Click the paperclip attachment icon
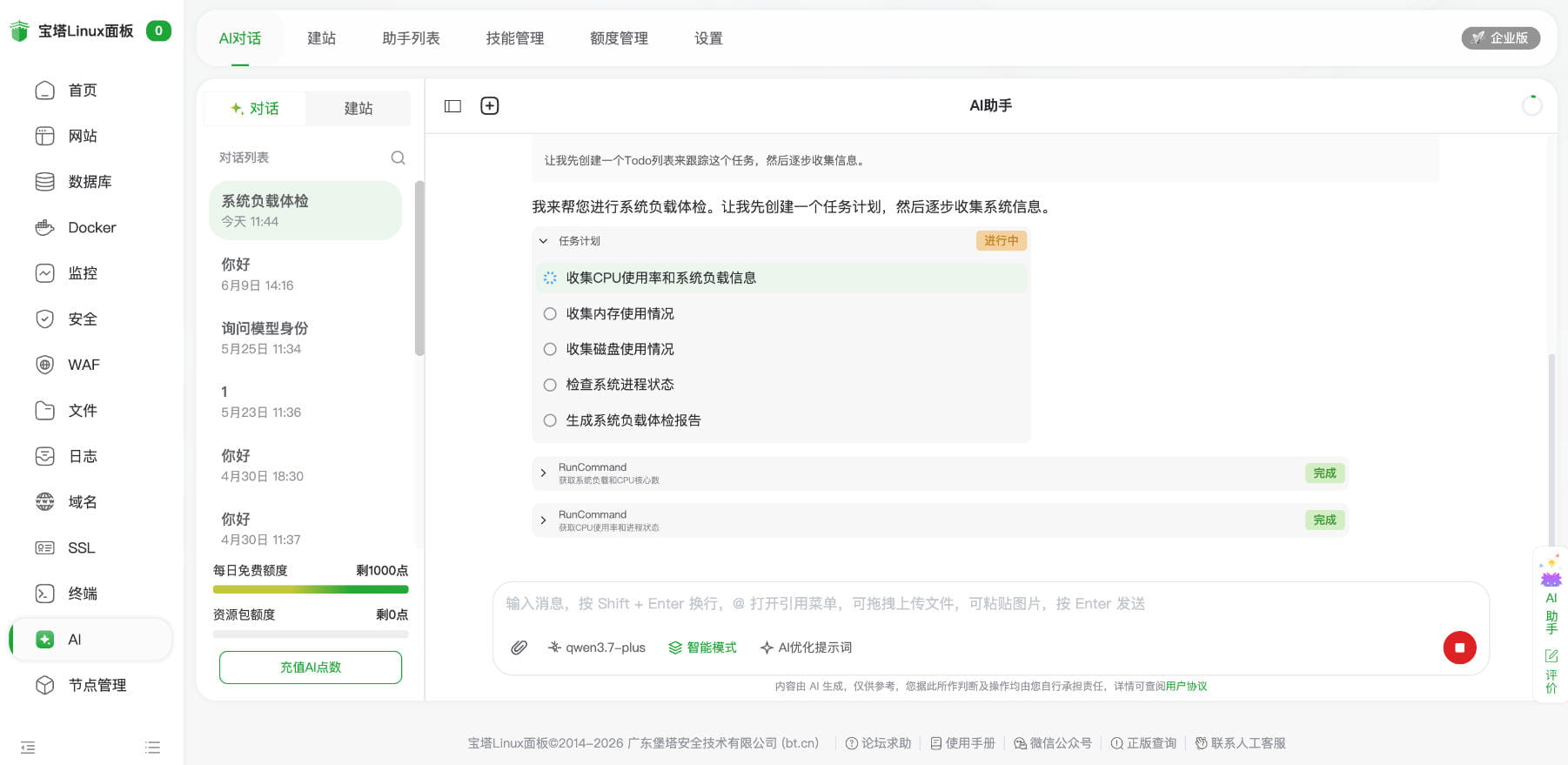The height and width of the screenshot is (765, 1568). tap(519, 648)
